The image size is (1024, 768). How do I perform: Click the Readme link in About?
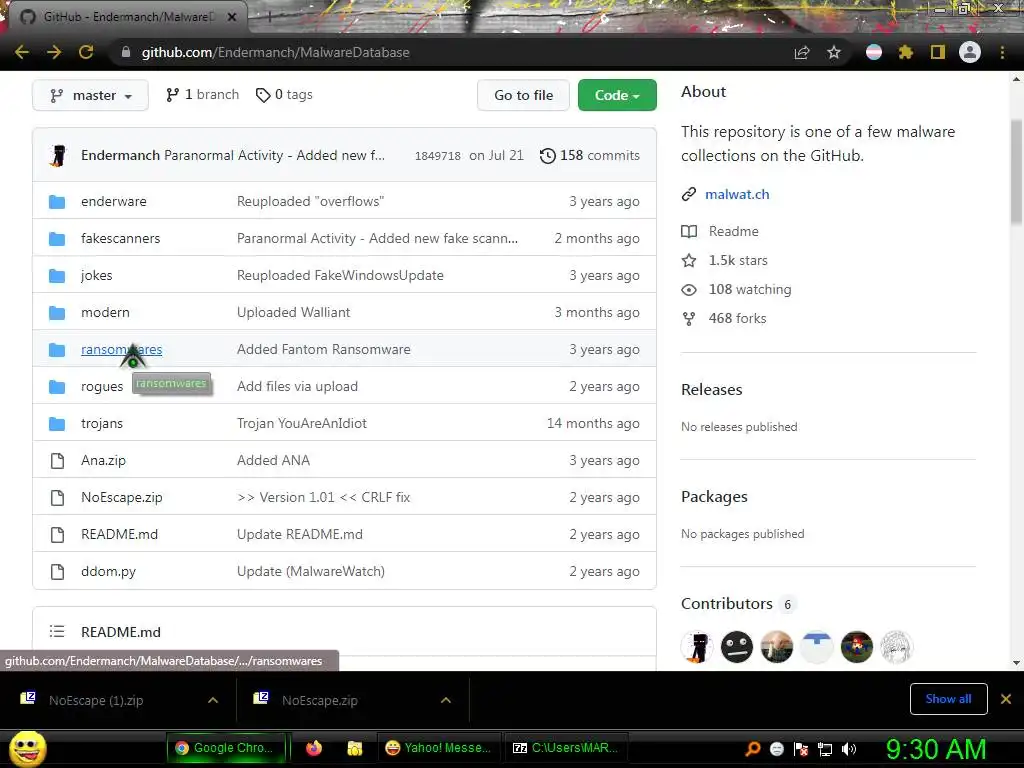click(x=733, y=231)
